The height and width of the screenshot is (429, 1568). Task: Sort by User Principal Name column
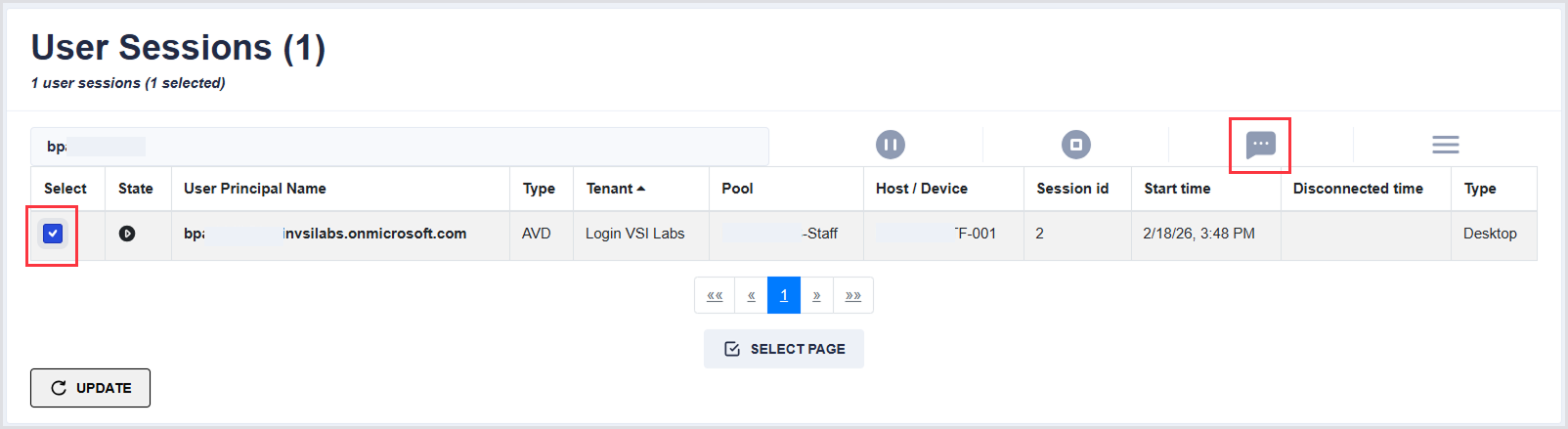pyautogui.click(x=255, y=189)
